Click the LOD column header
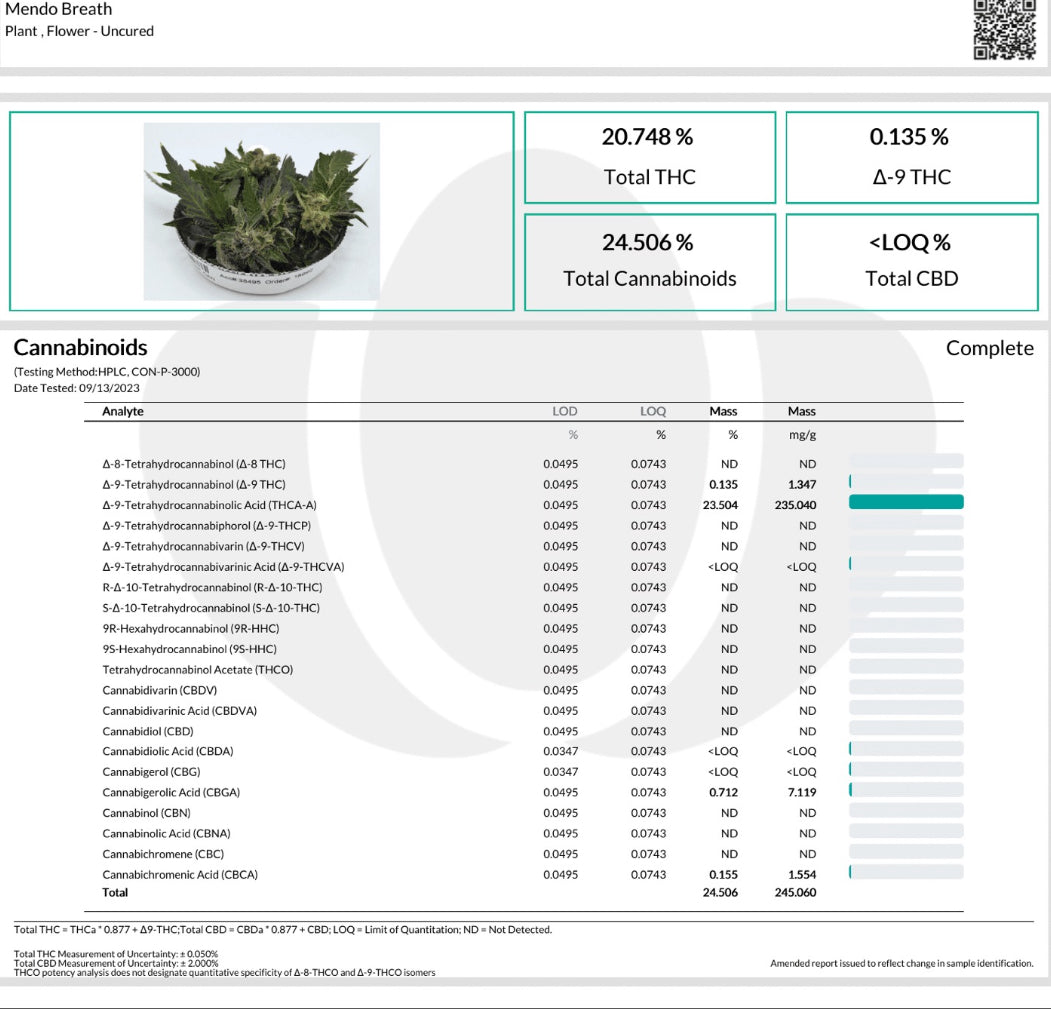This screenshot has height=1009, width=1051. 565,411
